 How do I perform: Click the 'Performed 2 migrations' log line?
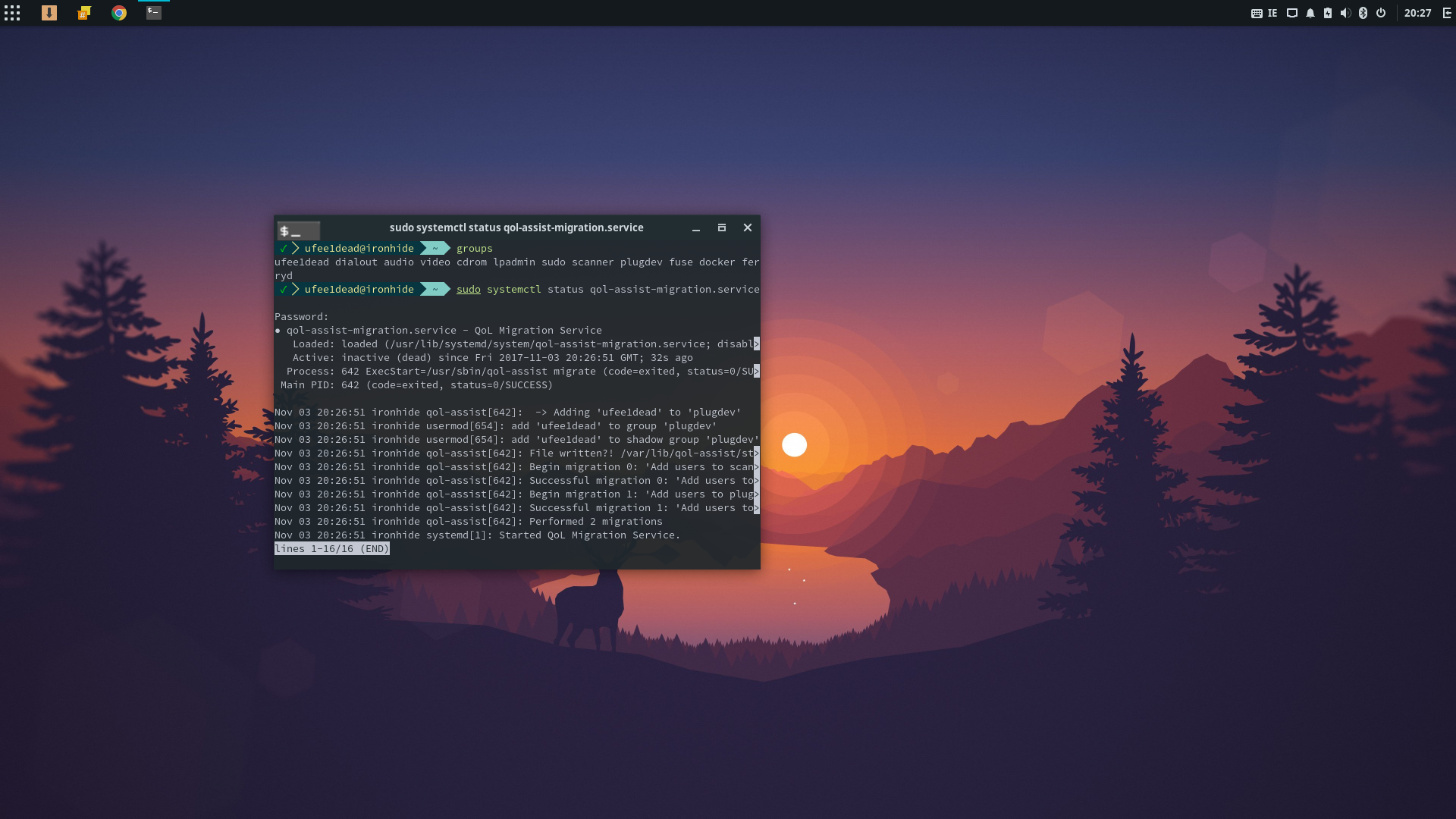469,522
